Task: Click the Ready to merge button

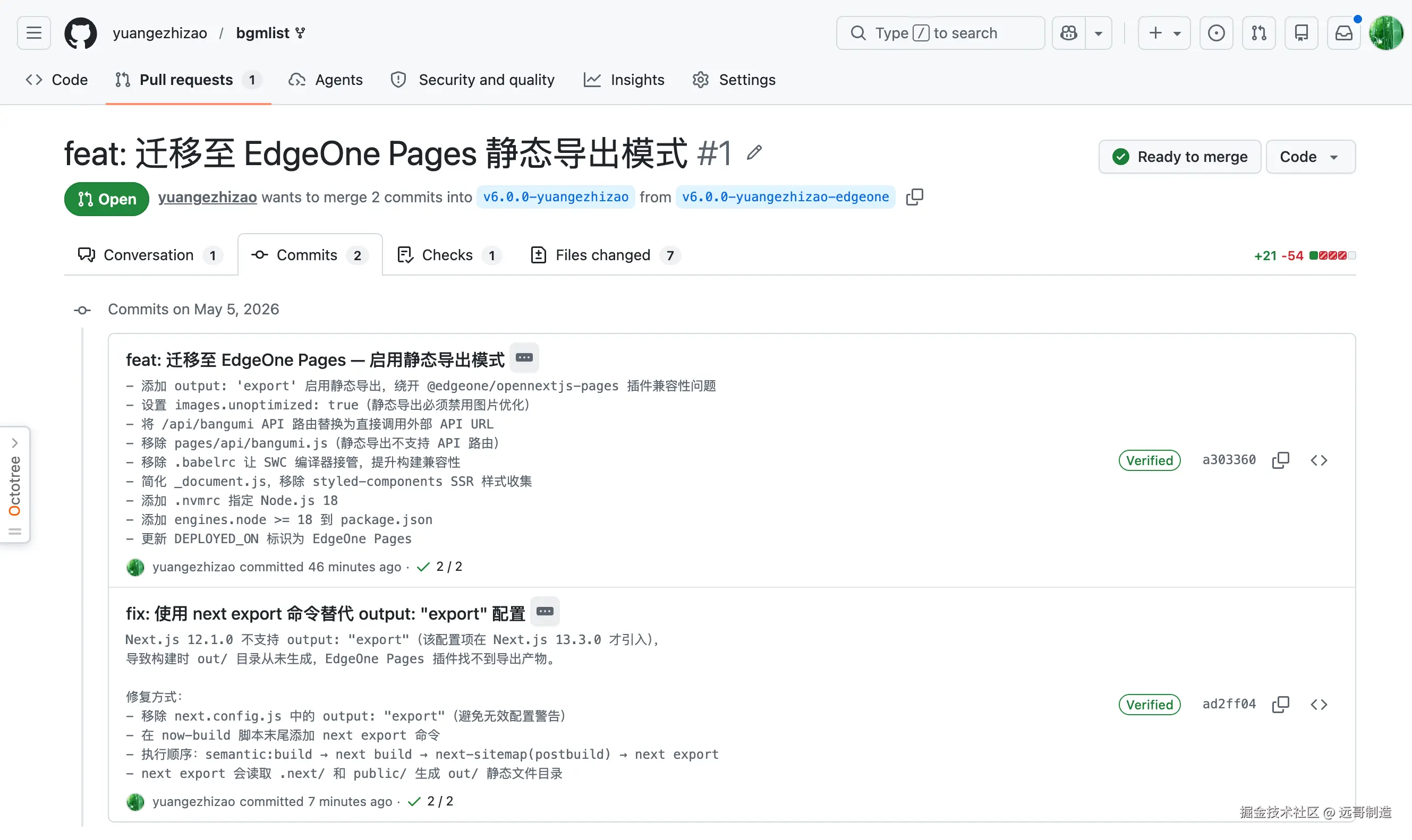Action: (1179, 156)
